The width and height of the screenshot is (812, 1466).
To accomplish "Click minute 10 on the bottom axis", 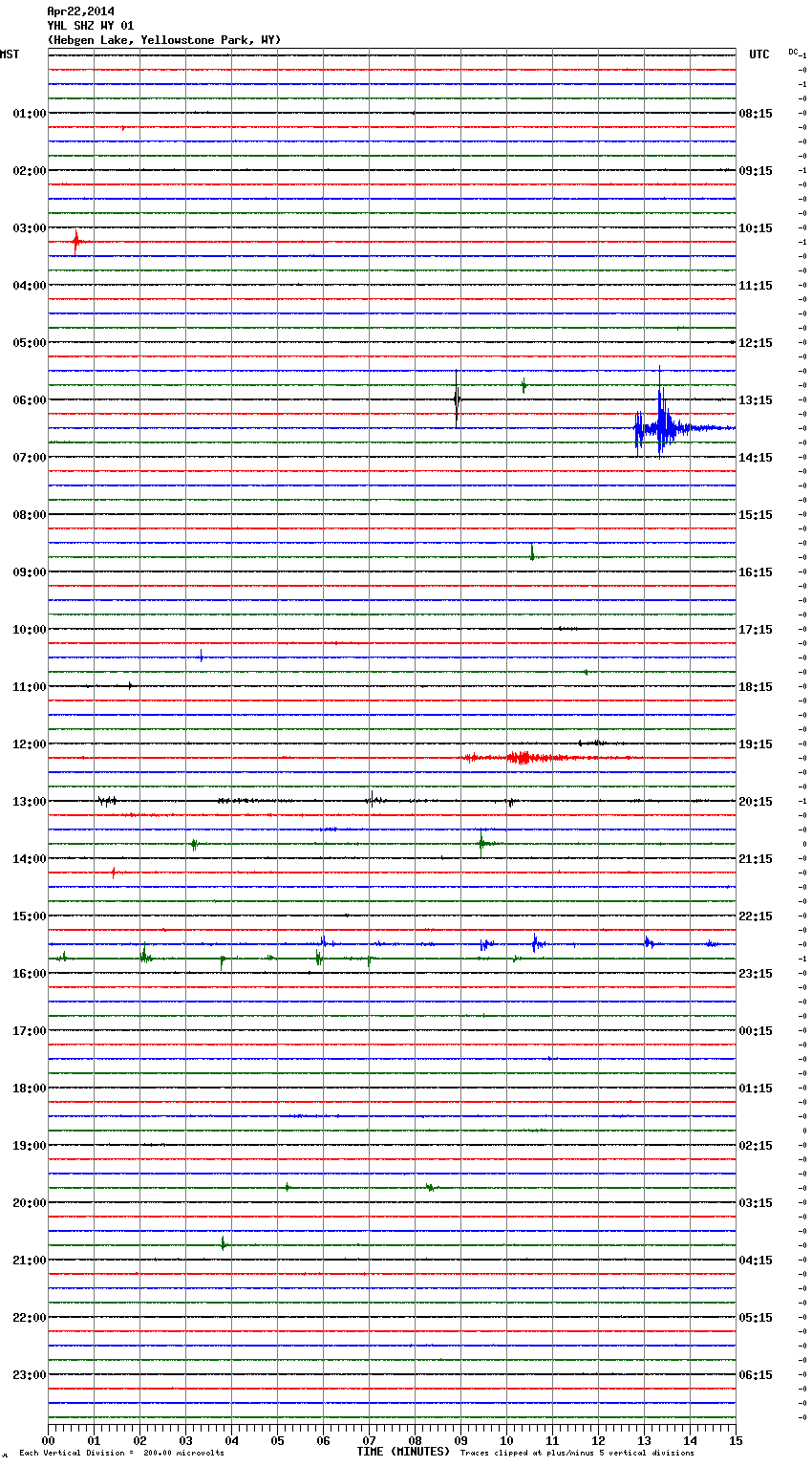I will click(x=506, y=1440).
